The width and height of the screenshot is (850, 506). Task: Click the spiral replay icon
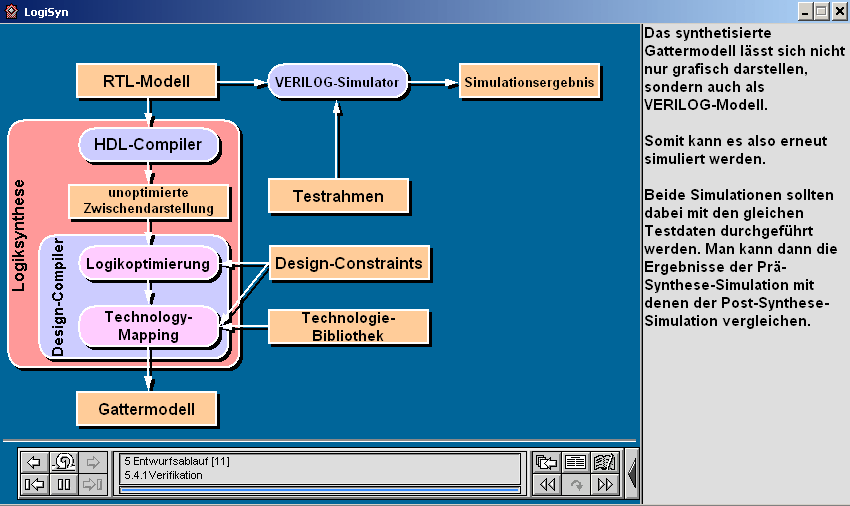click(64, 462)
